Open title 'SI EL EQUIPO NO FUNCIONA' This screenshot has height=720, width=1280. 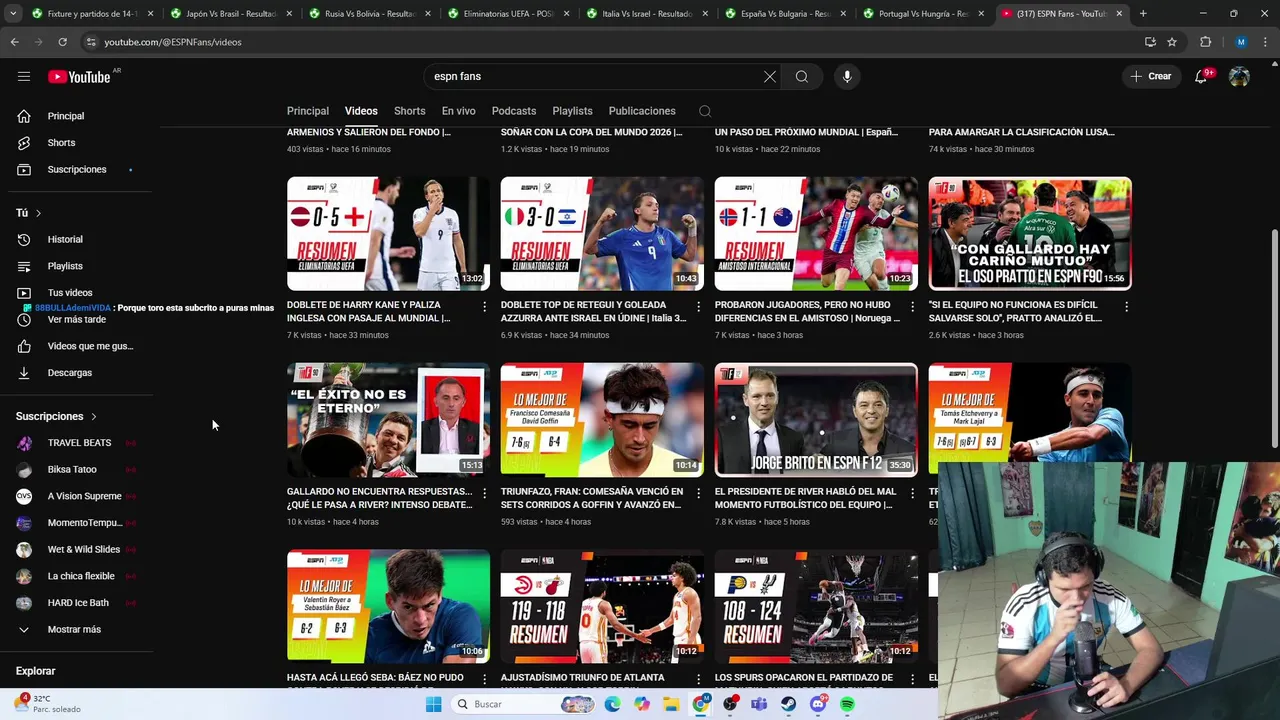tap(1015, 311)
